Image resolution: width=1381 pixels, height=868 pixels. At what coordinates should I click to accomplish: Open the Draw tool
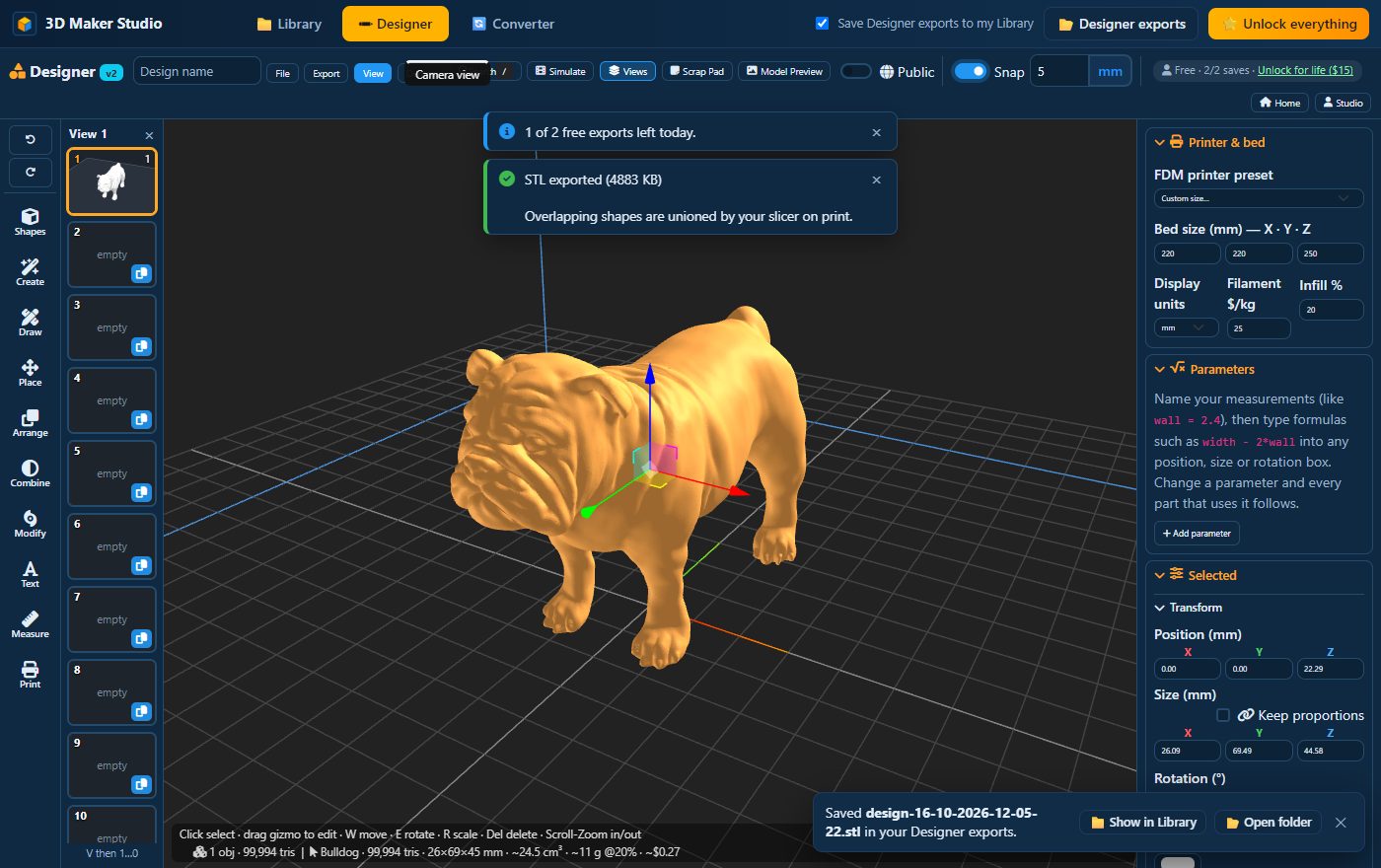click(30, 323)
